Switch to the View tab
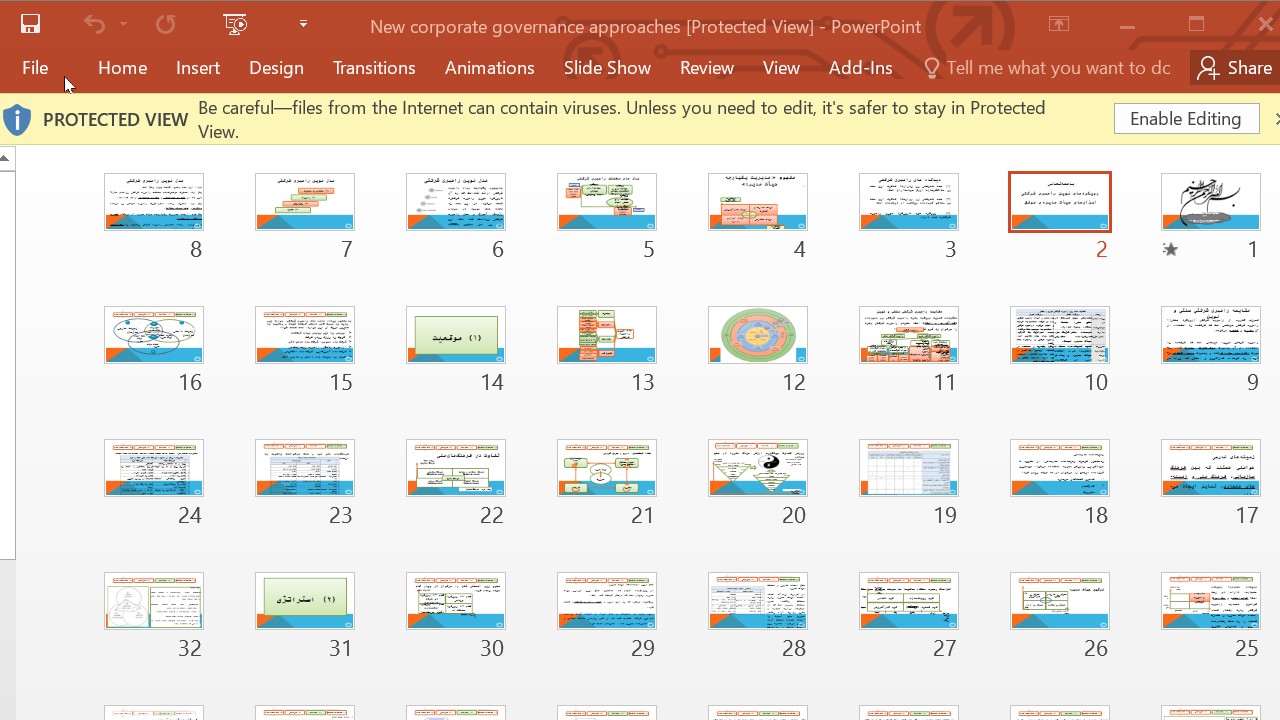This screenshot has height=720, width=1280. point(781,68)
